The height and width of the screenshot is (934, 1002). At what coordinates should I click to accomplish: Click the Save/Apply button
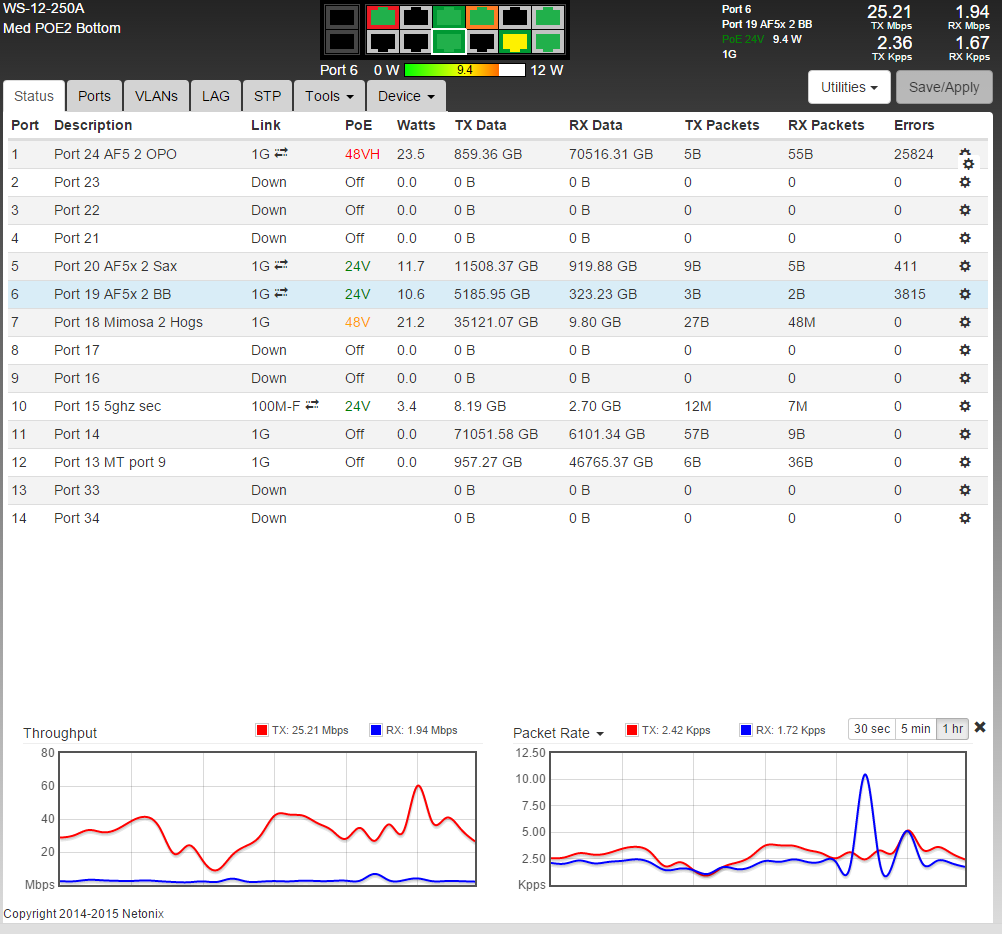pyautogui.click(x=944, y=87)
